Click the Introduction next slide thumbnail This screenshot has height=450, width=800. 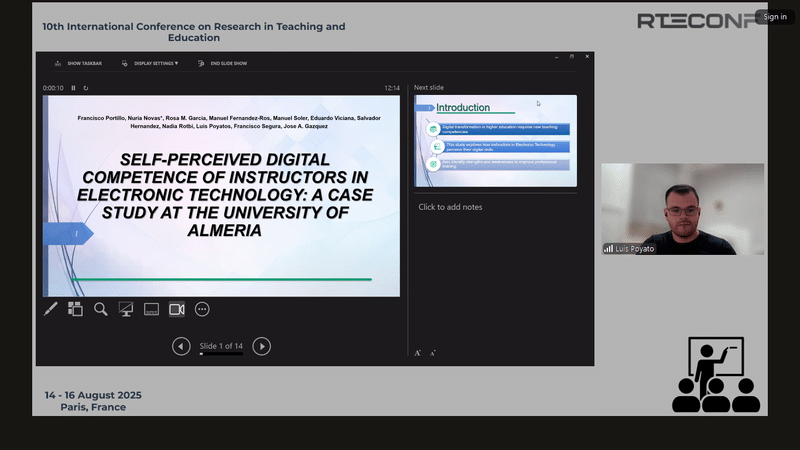[495, 140]
